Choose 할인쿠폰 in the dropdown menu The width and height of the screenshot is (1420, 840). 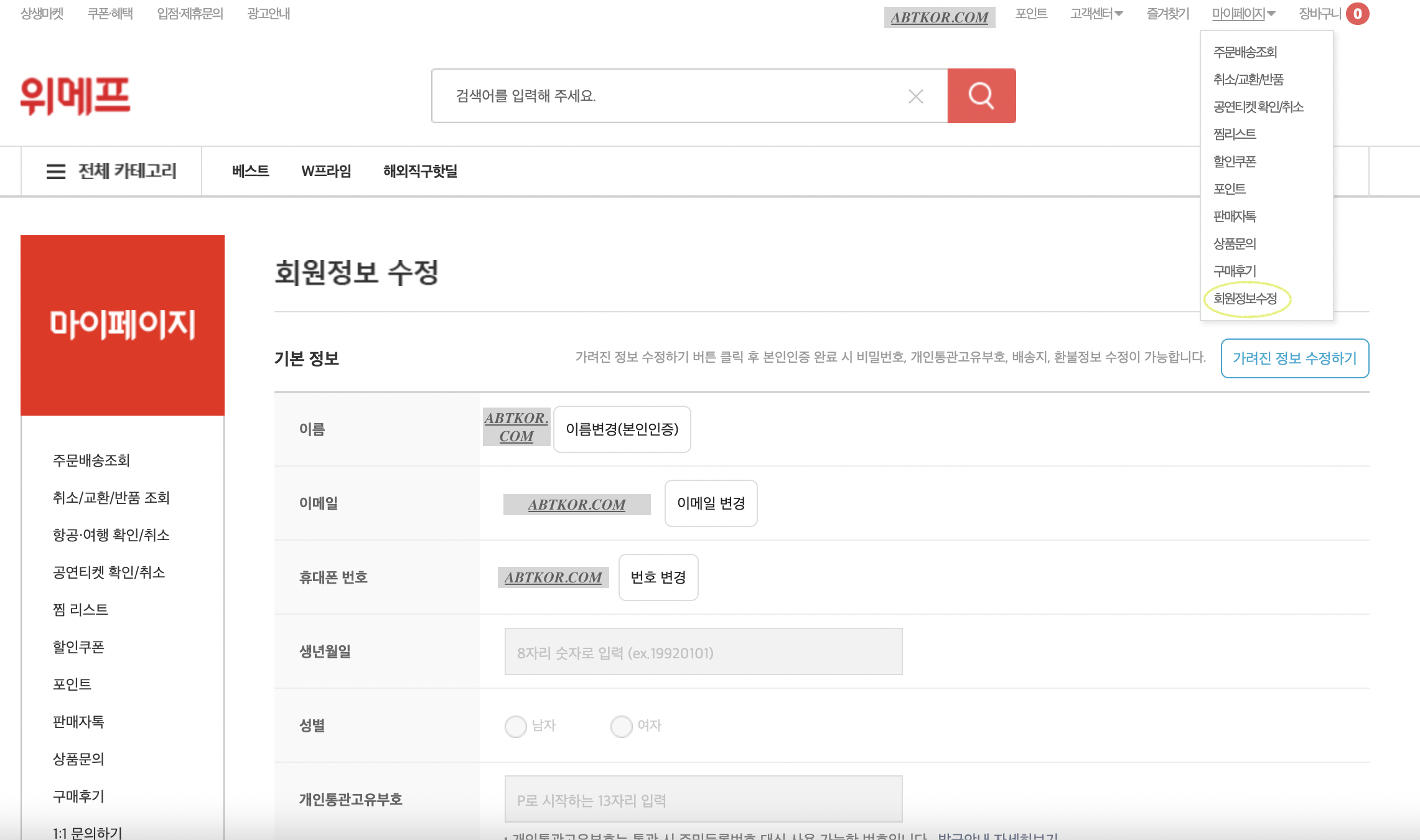coord(1235,162)
